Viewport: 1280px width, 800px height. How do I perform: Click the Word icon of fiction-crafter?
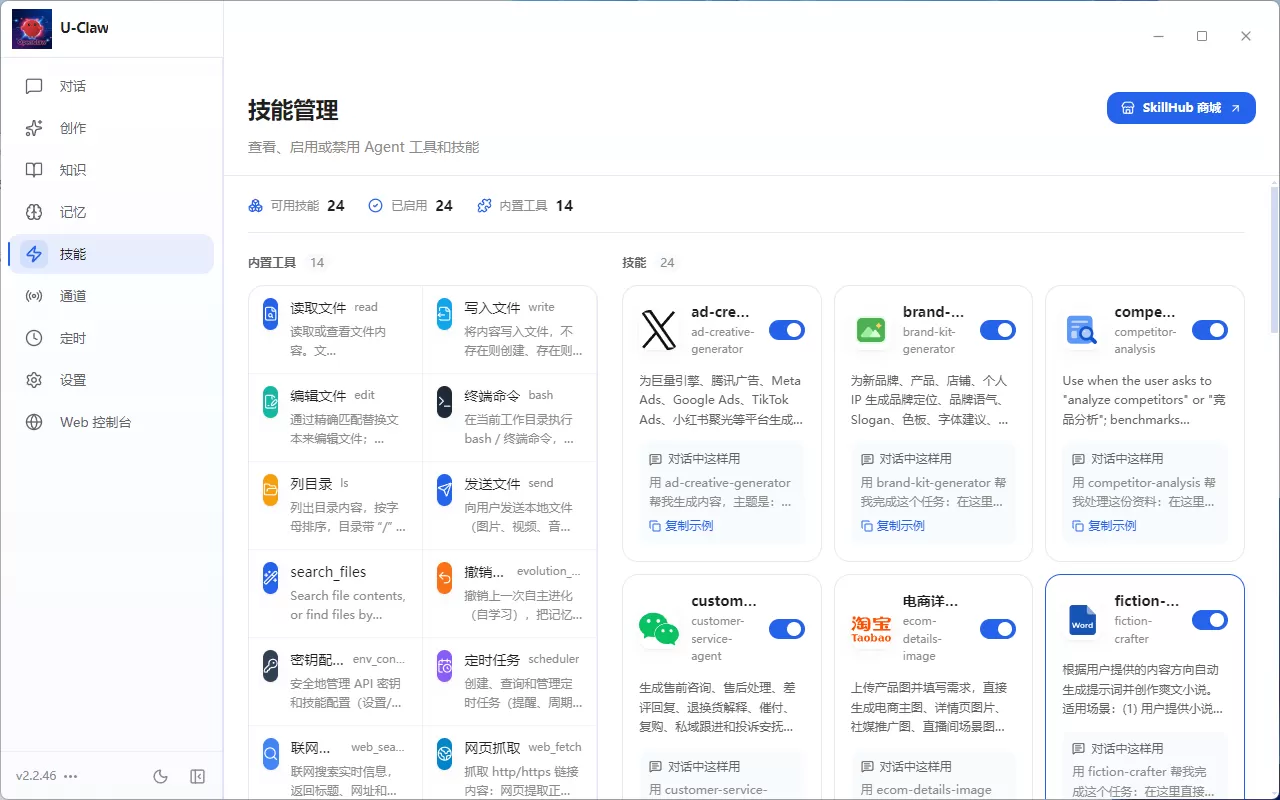click(1082, 620)
